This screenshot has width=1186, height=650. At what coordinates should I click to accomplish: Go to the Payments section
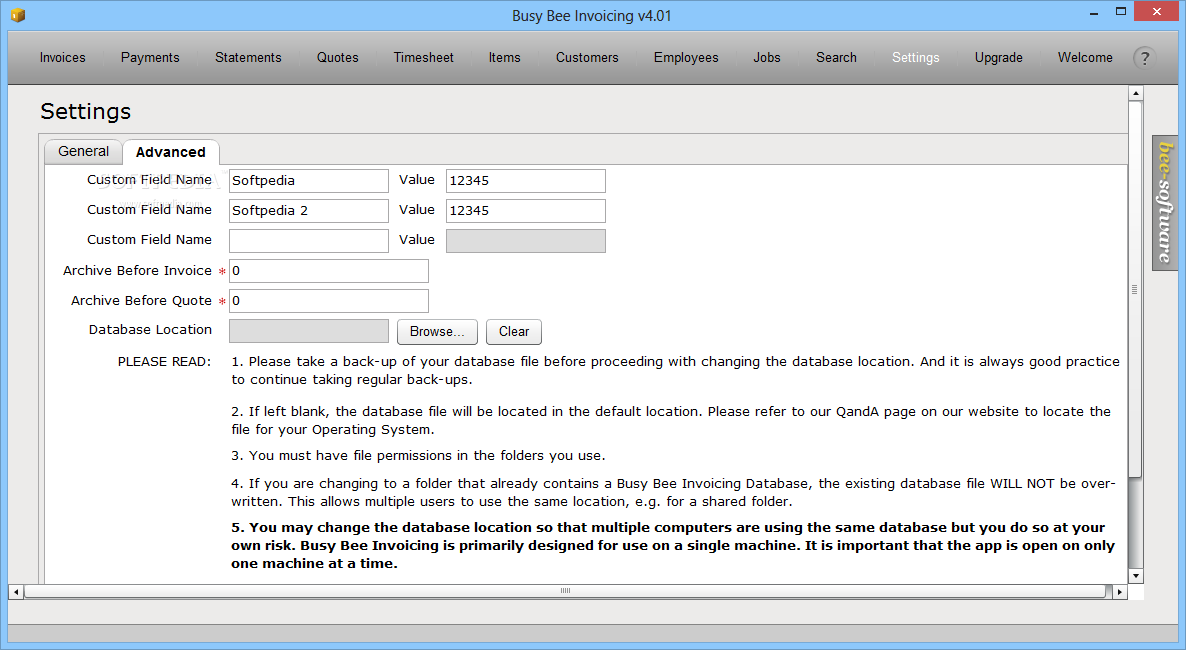(x=150, y=58)
